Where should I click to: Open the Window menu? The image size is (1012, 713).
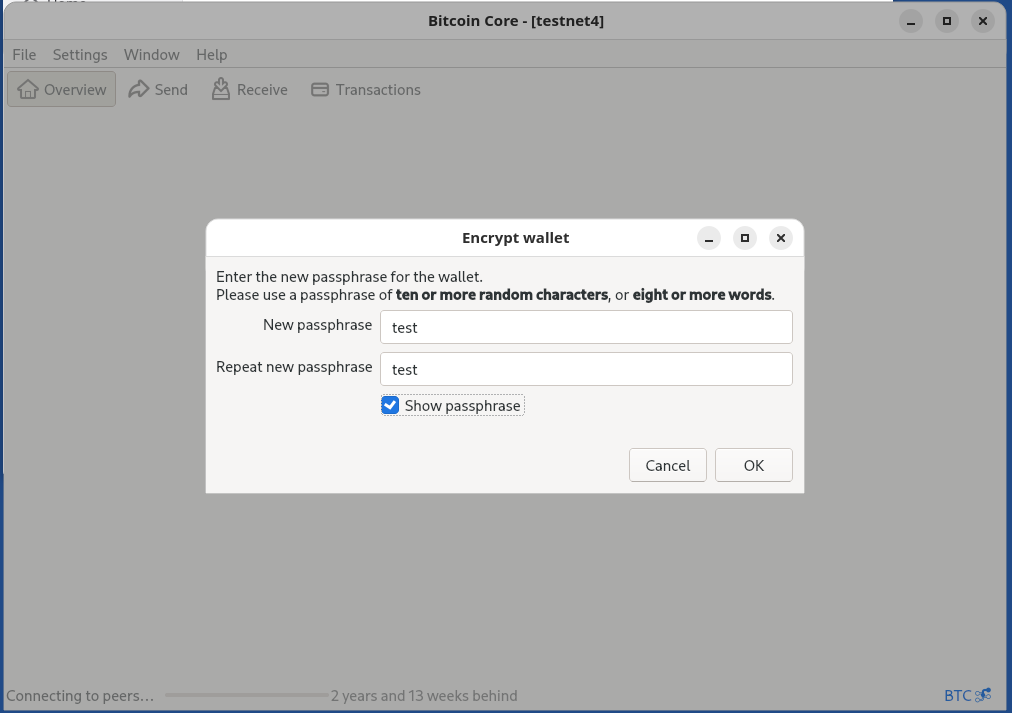[152, 55]
